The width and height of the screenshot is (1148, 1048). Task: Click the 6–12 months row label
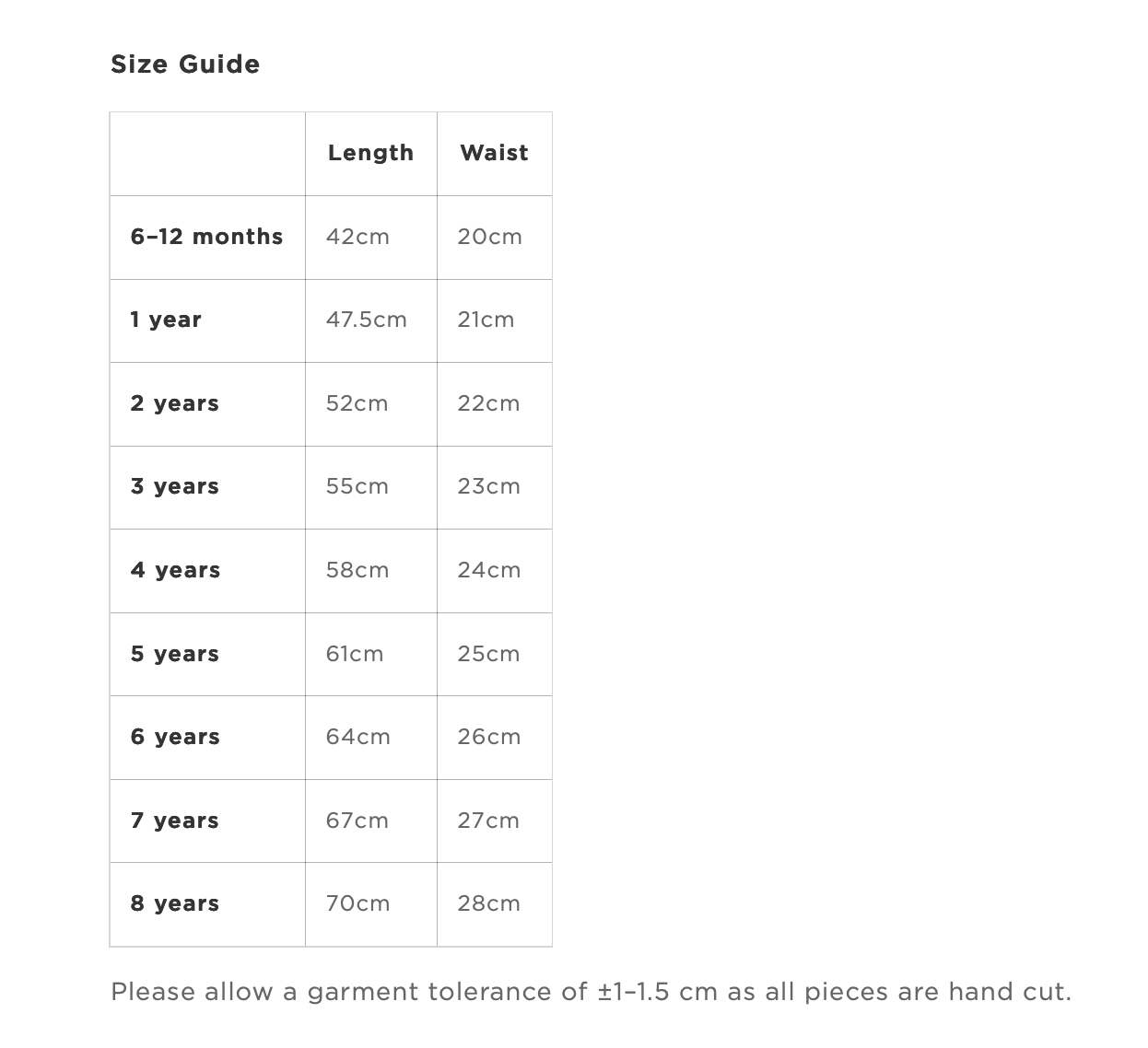pyautogui.click(x=206, y=237)
